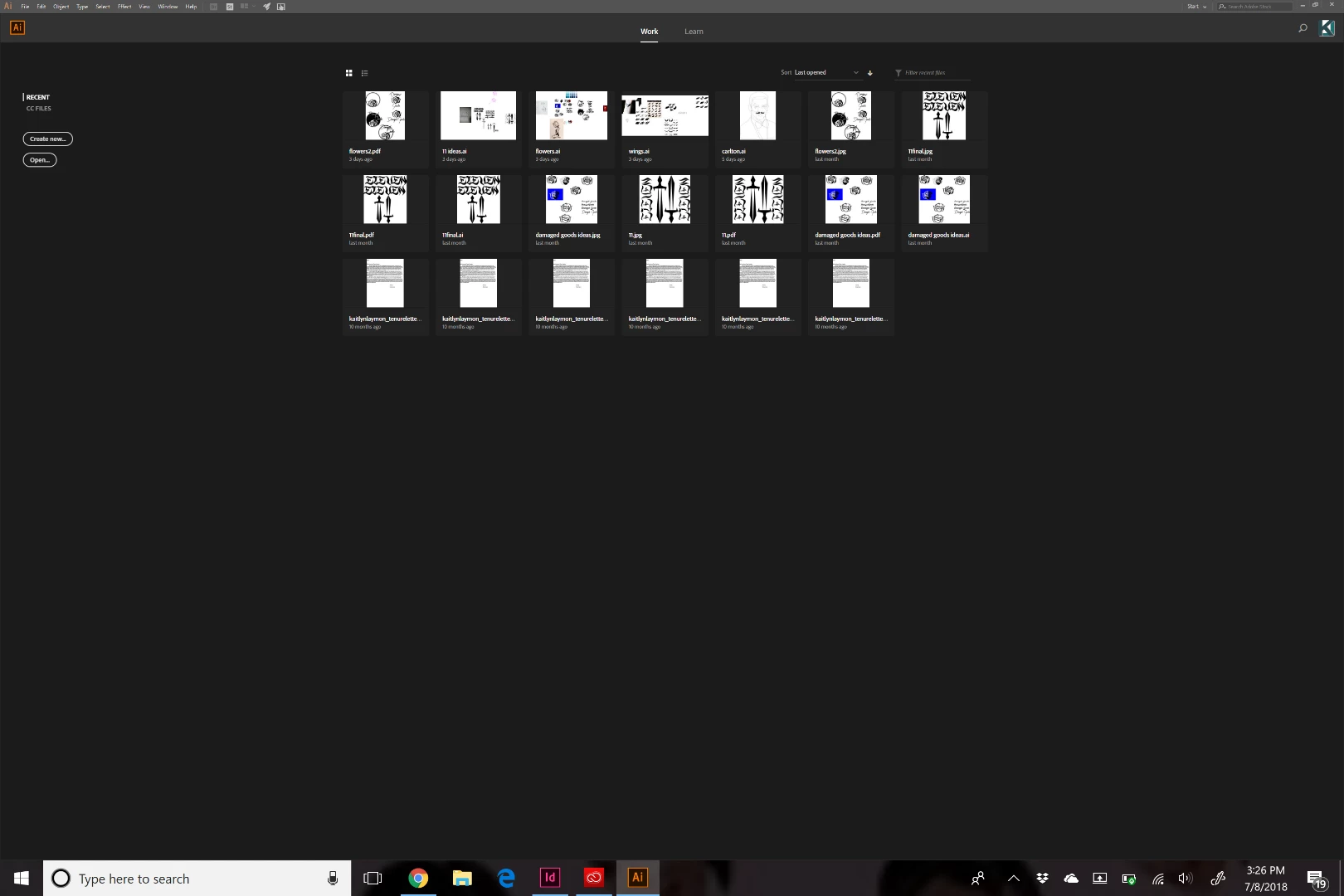Open Creative Cloud from the taskbar
Screen dimensions: 1344x896
tap(594, 878)
